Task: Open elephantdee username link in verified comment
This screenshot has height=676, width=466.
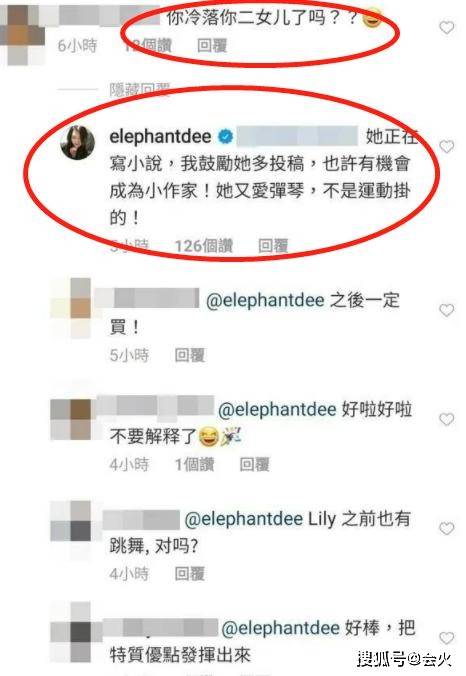Action: [x=160, y=137]
